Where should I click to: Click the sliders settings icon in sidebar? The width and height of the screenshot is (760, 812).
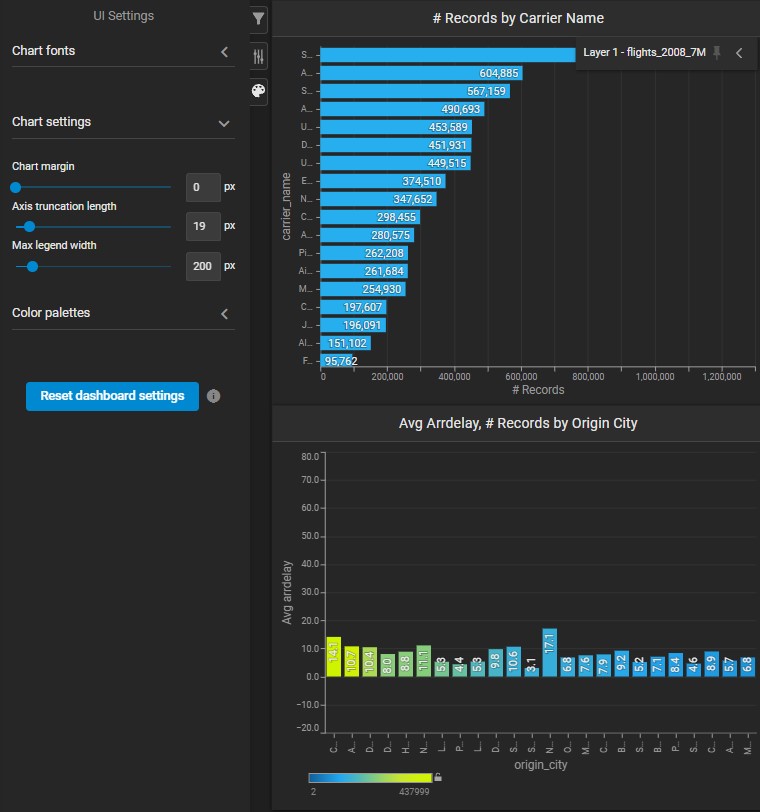[x=258, y=56]
